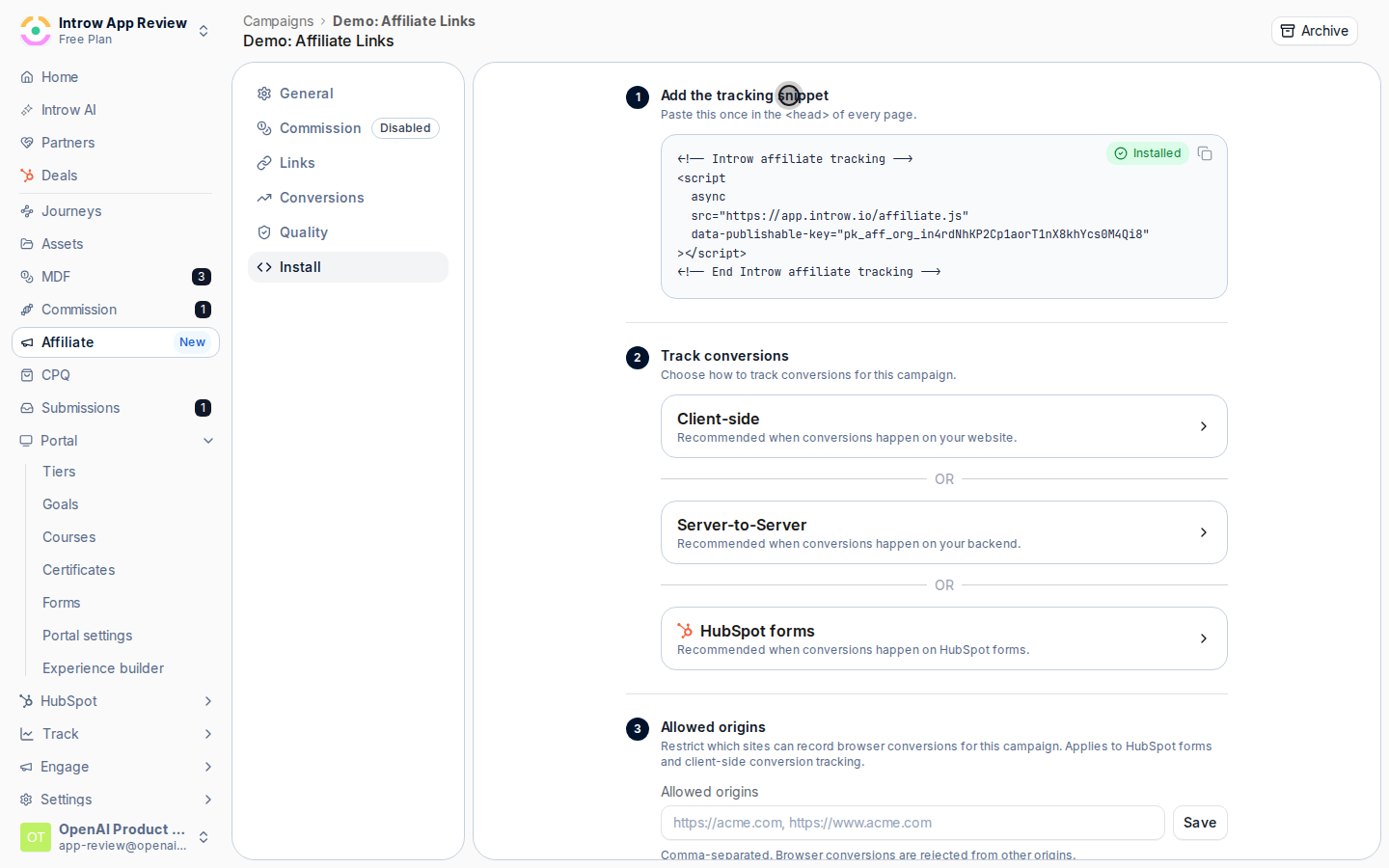This screenshot has width=1389, height=868.
Task: Open the Links campaign tab
Action: (x=348, y=163)
